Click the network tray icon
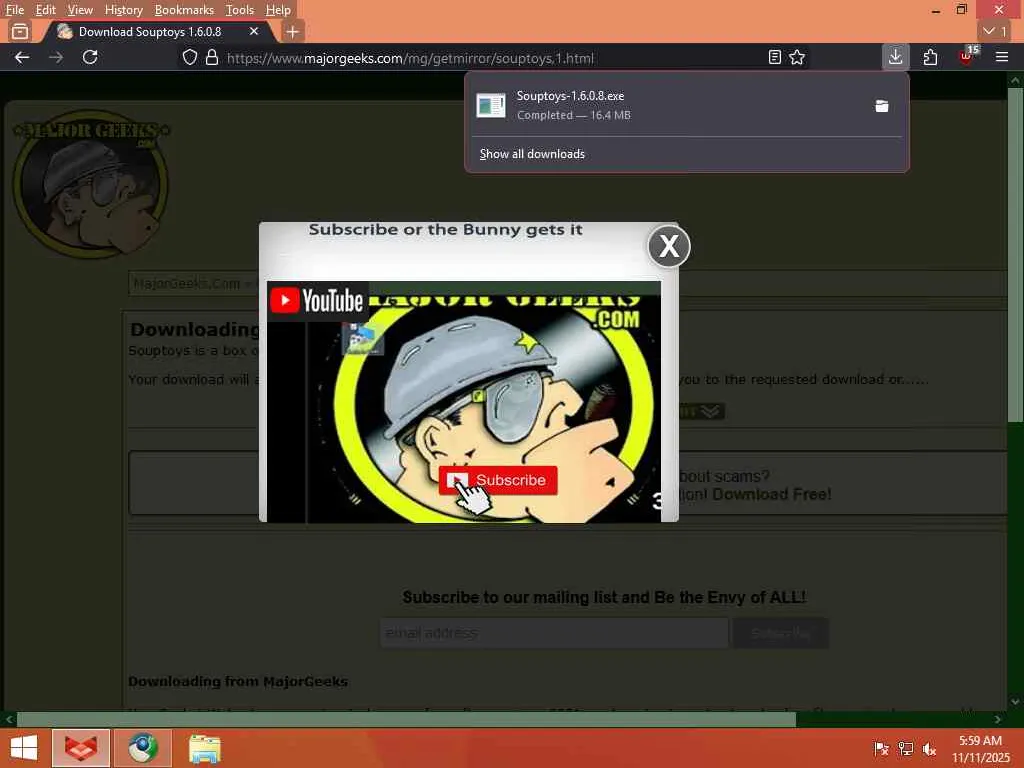Viewport: 1024px width, 768px height. [905, 748]
